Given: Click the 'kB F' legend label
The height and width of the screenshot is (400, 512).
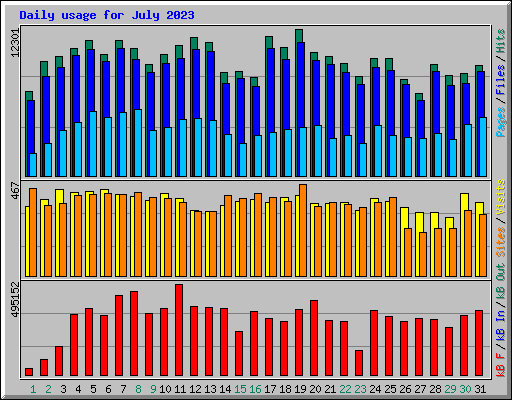Looking at the screenshot, I should tap(501, 365).
